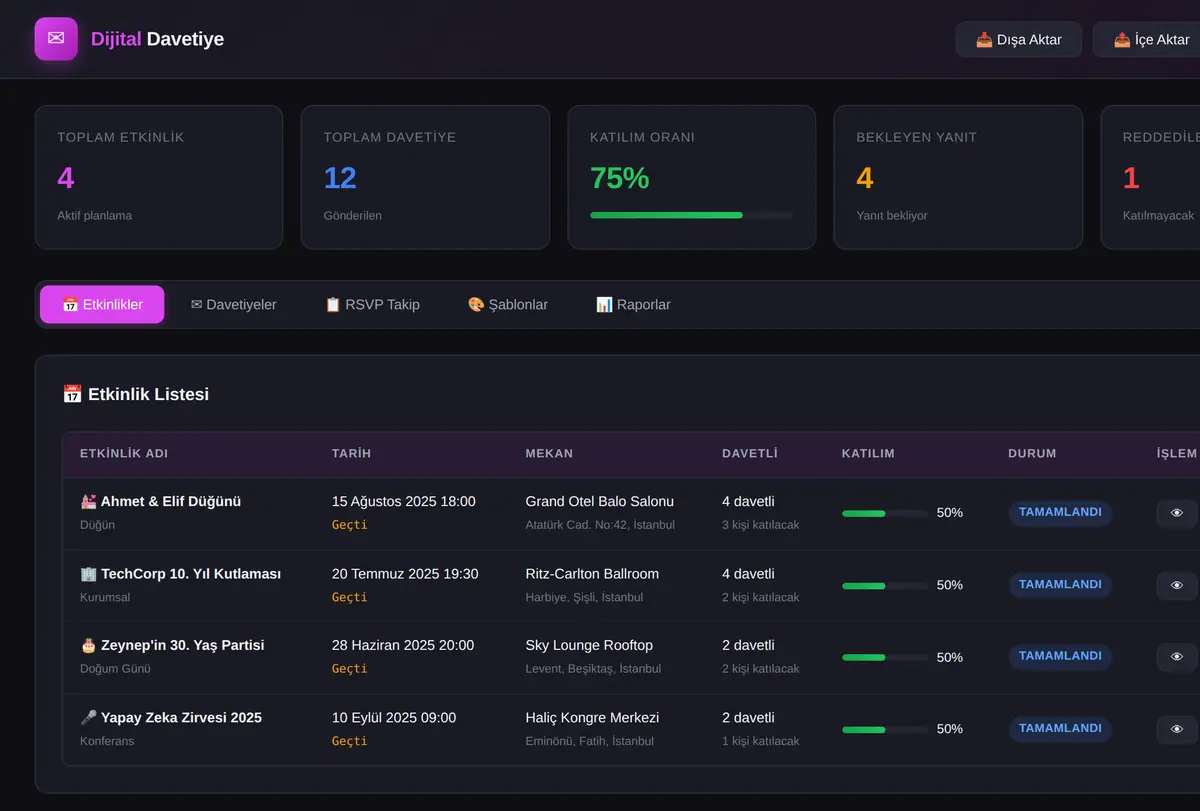The image size is (1200, 811).
Task: Switch to the Davetiyeler tab
Action: click(233, 305)
